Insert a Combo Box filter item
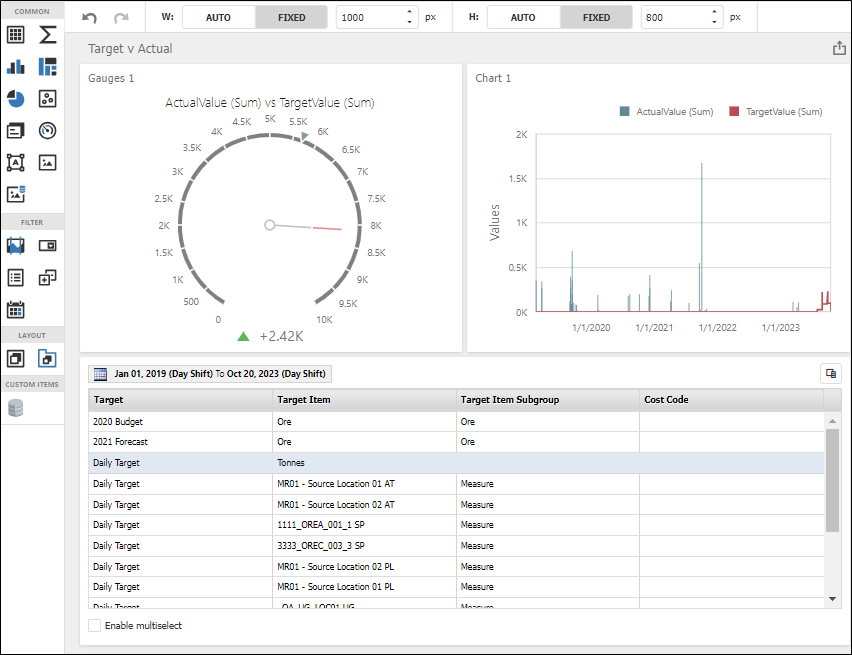 click(48, 246)
